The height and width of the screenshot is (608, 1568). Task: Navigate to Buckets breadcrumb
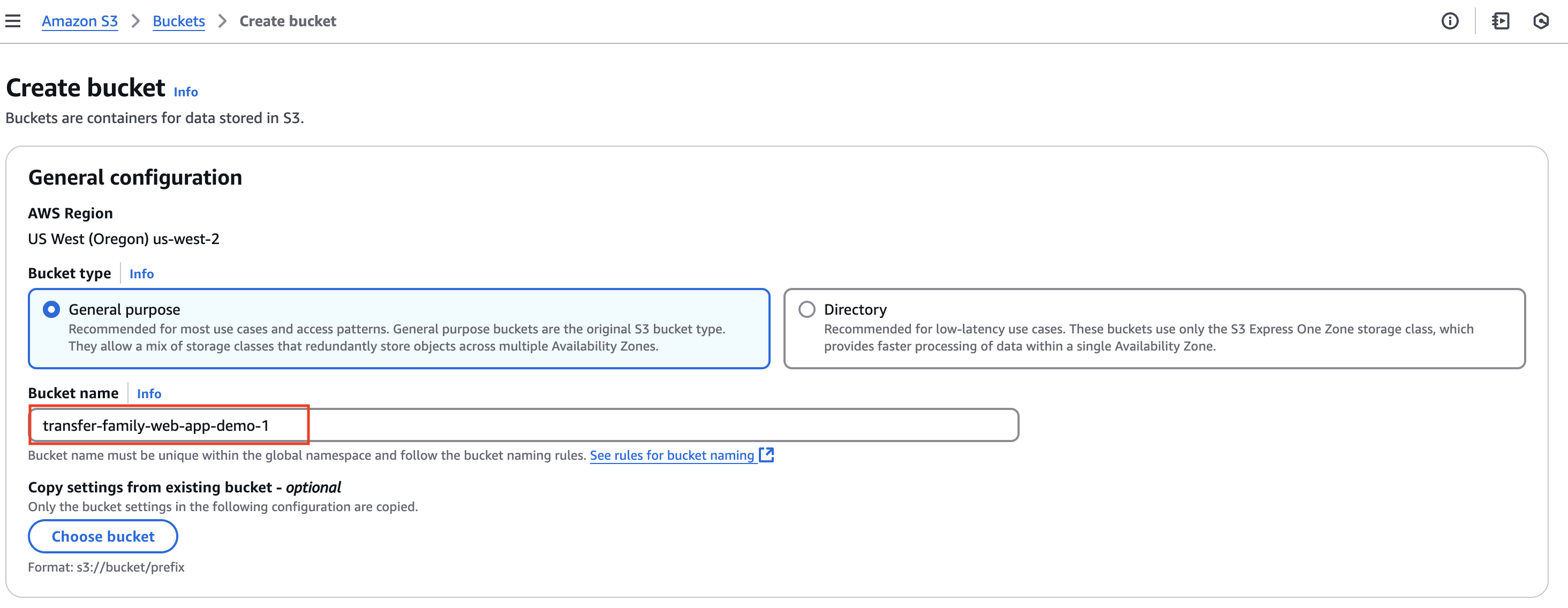click(x=178, y=21)
